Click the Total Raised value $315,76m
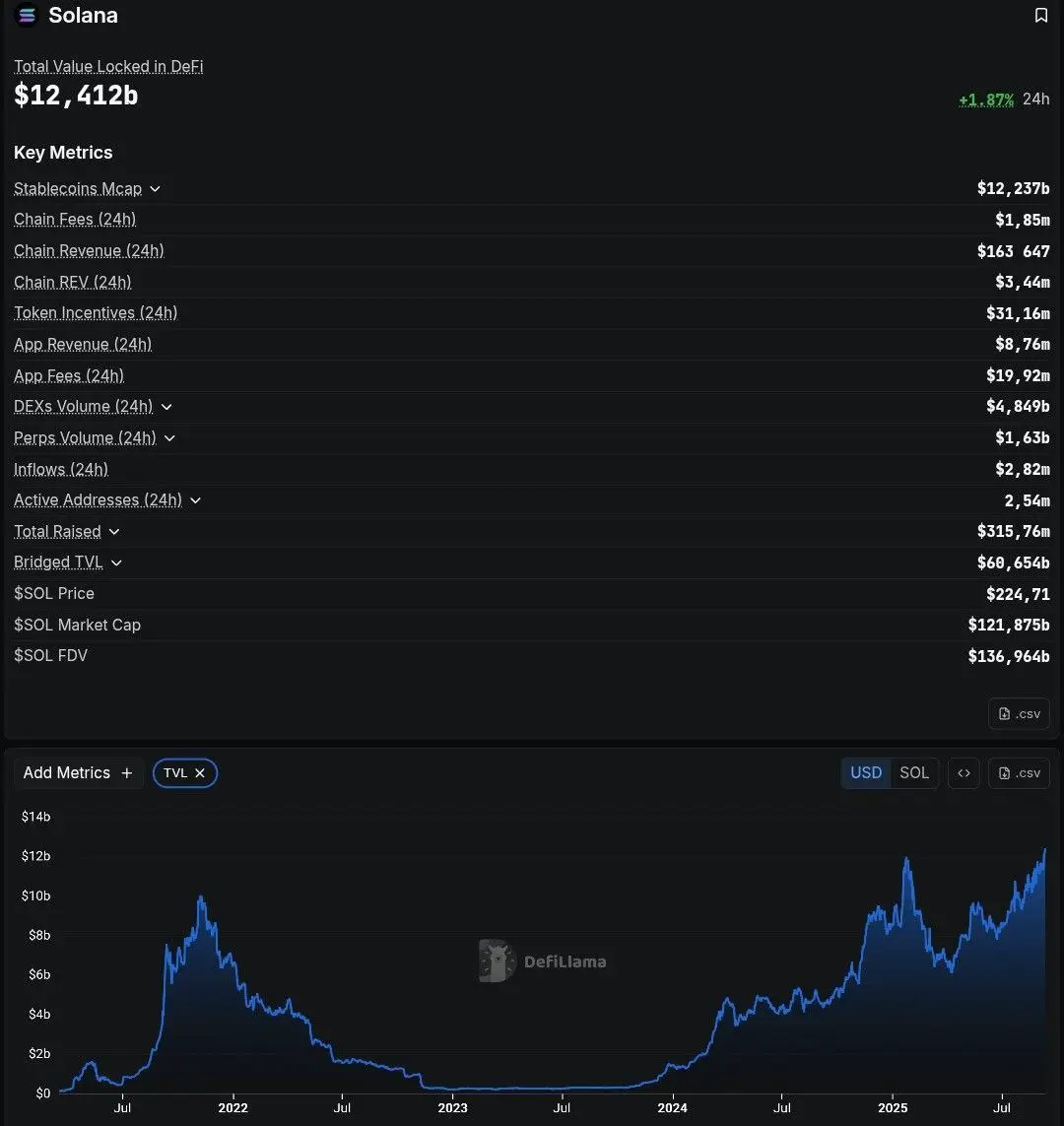 click(x=1013, y=531)
